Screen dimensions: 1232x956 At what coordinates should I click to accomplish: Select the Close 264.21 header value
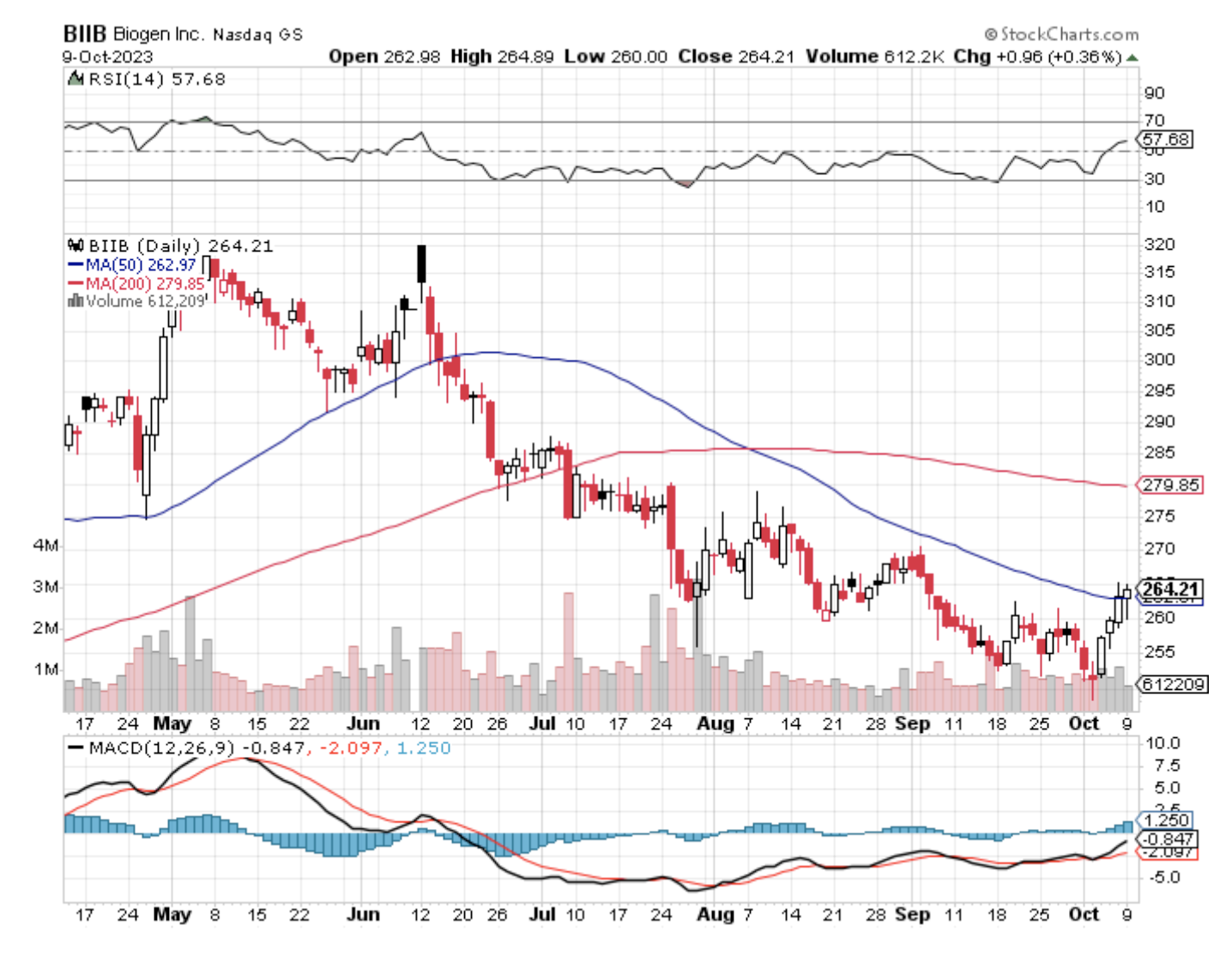click(736, 57)
